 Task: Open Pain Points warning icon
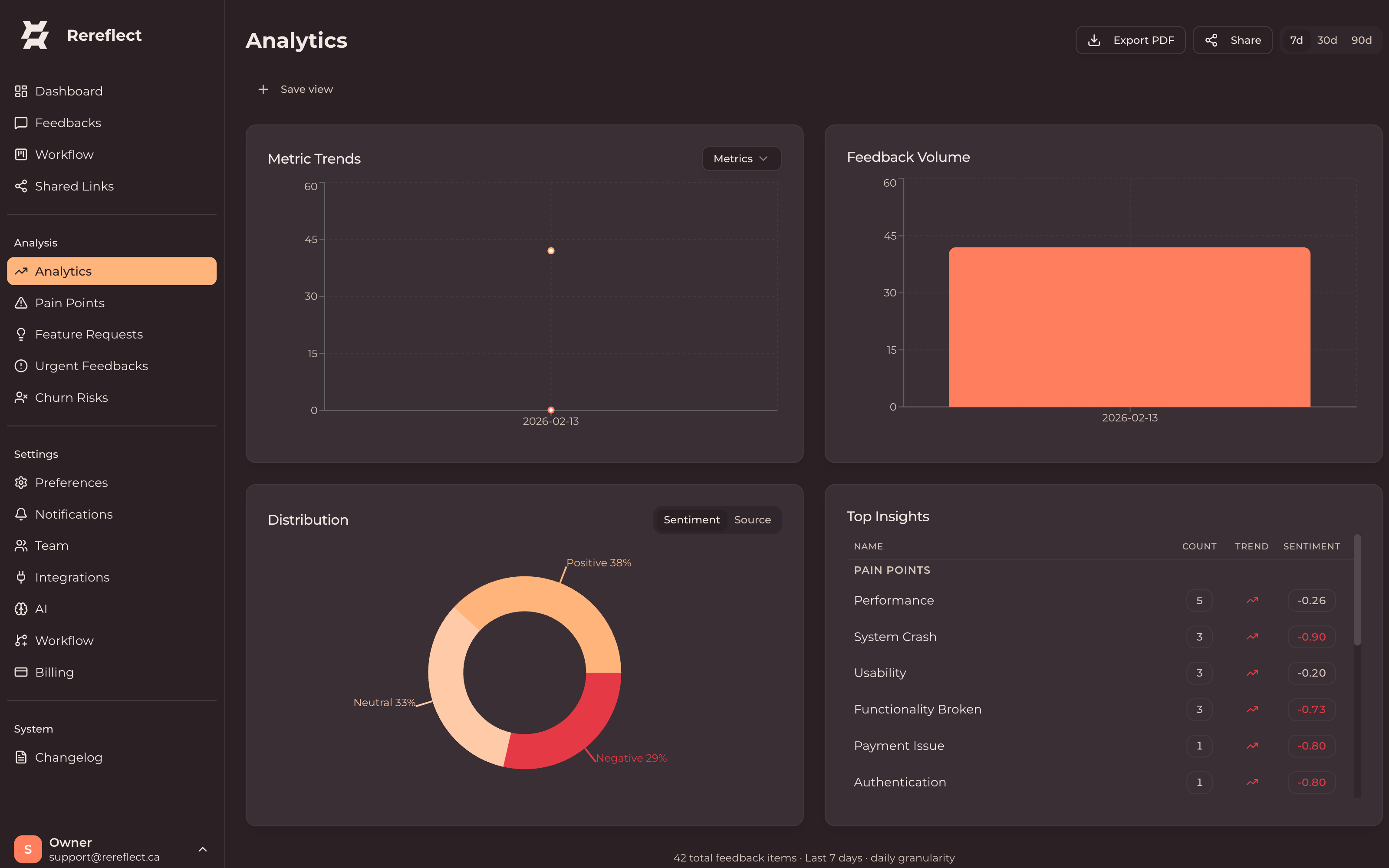click(x=21, y=302)
